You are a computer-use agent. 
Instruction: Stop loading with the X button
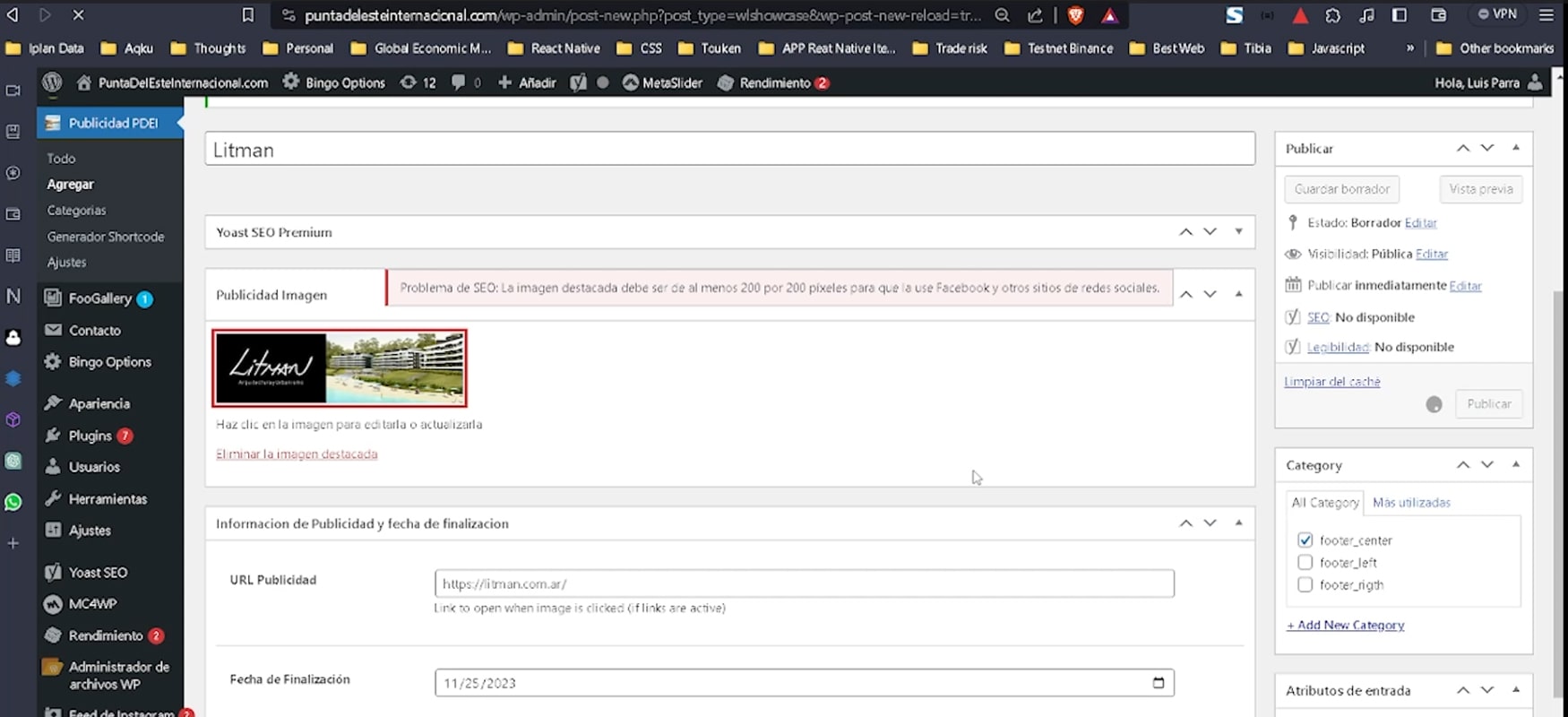click(78, 15)
